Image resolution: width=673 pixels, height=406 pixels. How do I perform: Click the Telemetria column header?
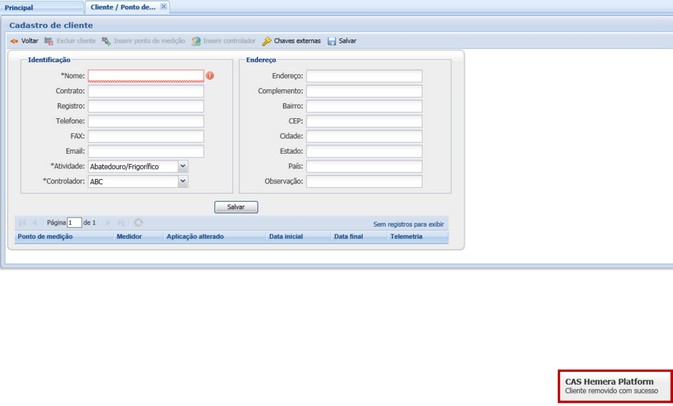pyautogui.click(x=406, y=237)
